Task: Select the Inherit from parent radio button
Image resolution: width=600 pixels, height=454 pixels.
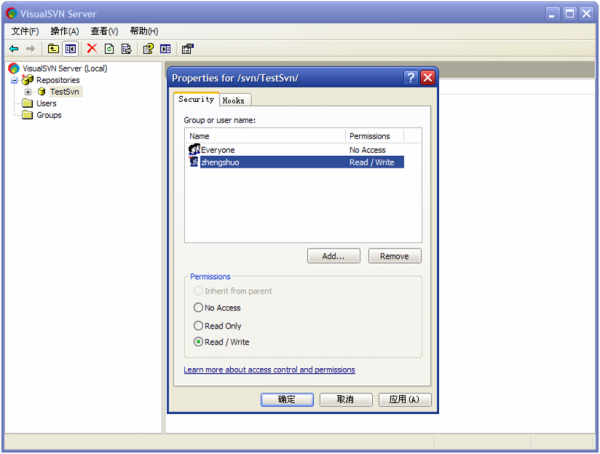Action: (x=198, y=291)
